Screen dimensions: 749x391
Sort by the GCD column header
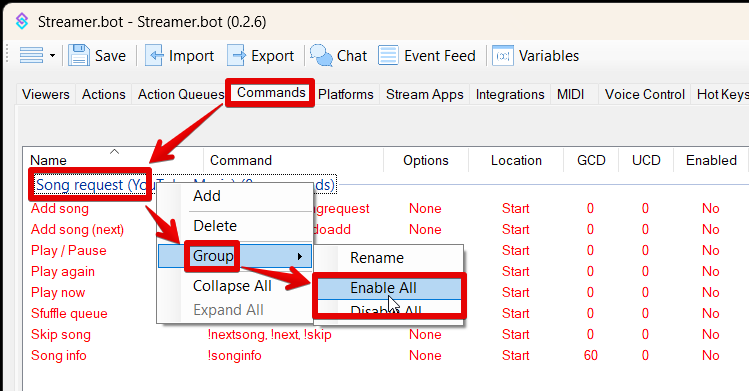(591, 160)
